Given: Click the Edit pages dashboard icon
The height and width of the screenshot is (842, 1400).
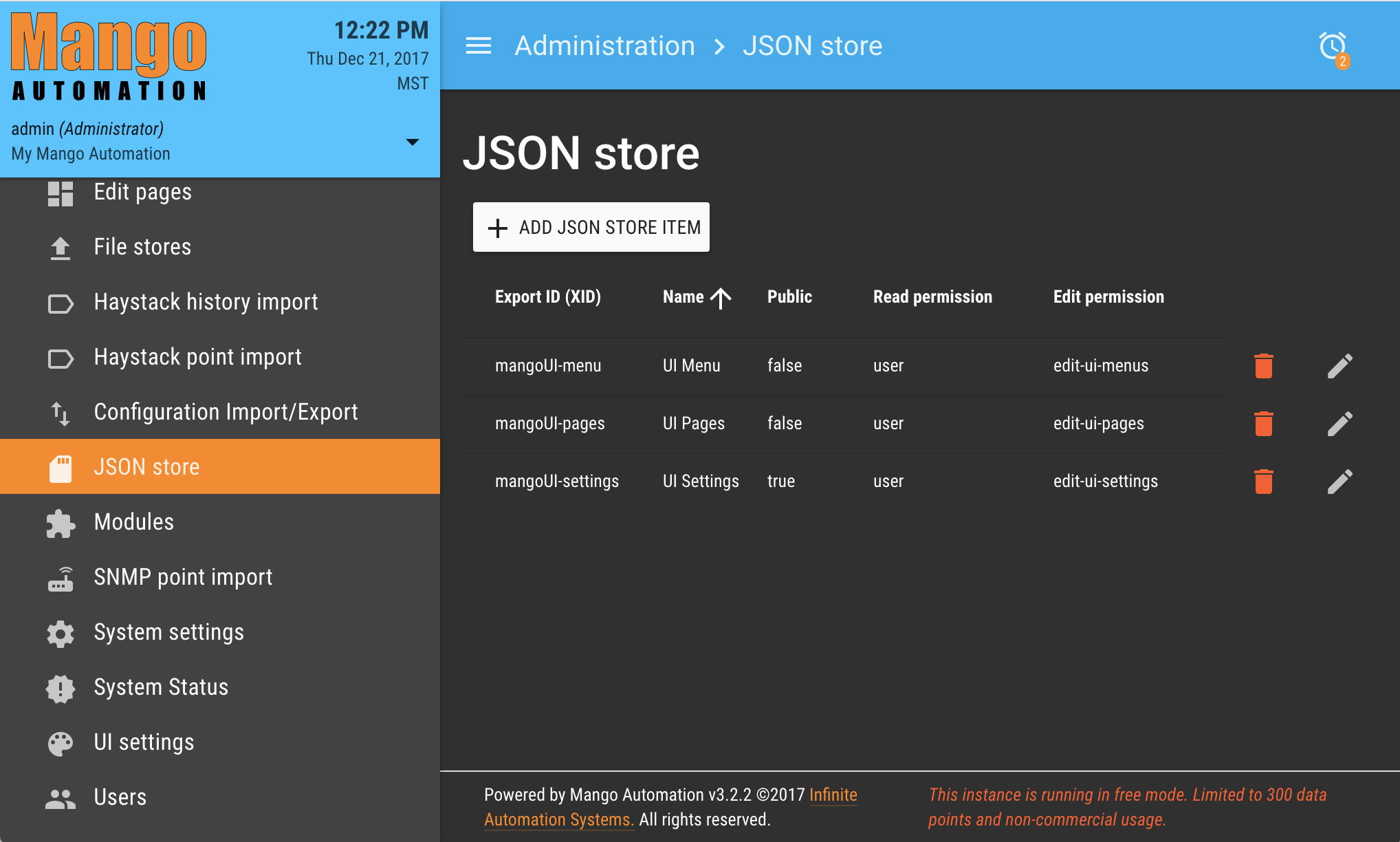Looking at the screenshot, I should (61, 193).
